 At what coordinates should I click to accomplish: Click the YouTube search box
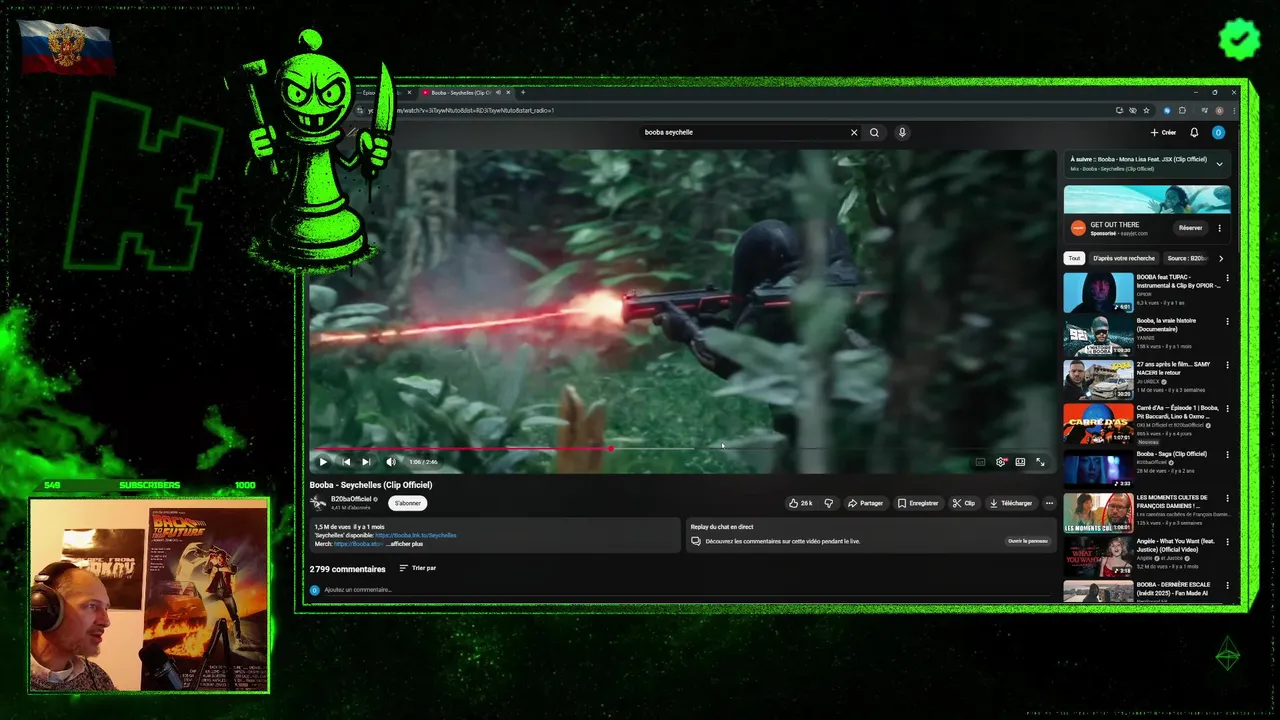tap(744, 132)
